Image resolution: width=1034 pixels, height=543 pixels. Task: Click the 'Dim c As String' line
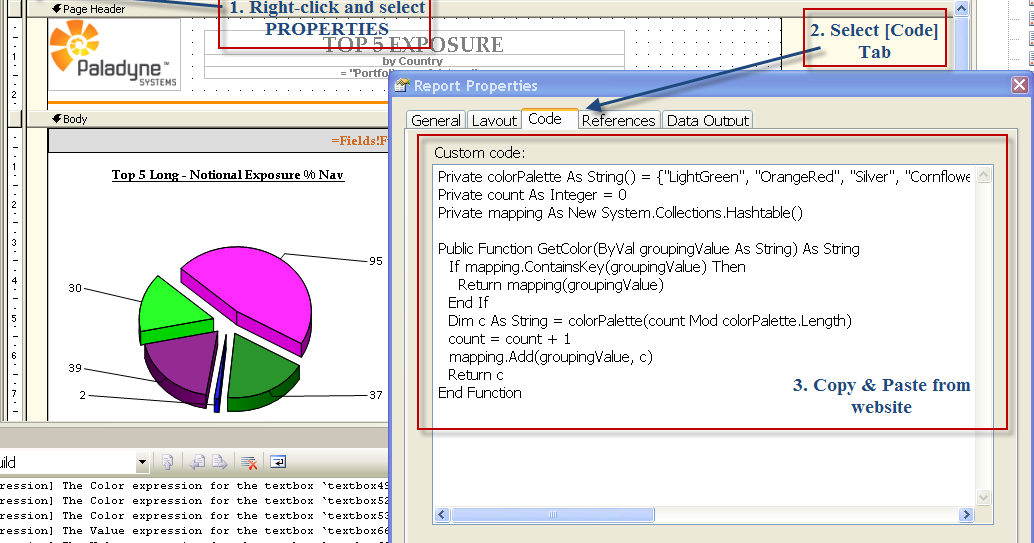[650, 321]
